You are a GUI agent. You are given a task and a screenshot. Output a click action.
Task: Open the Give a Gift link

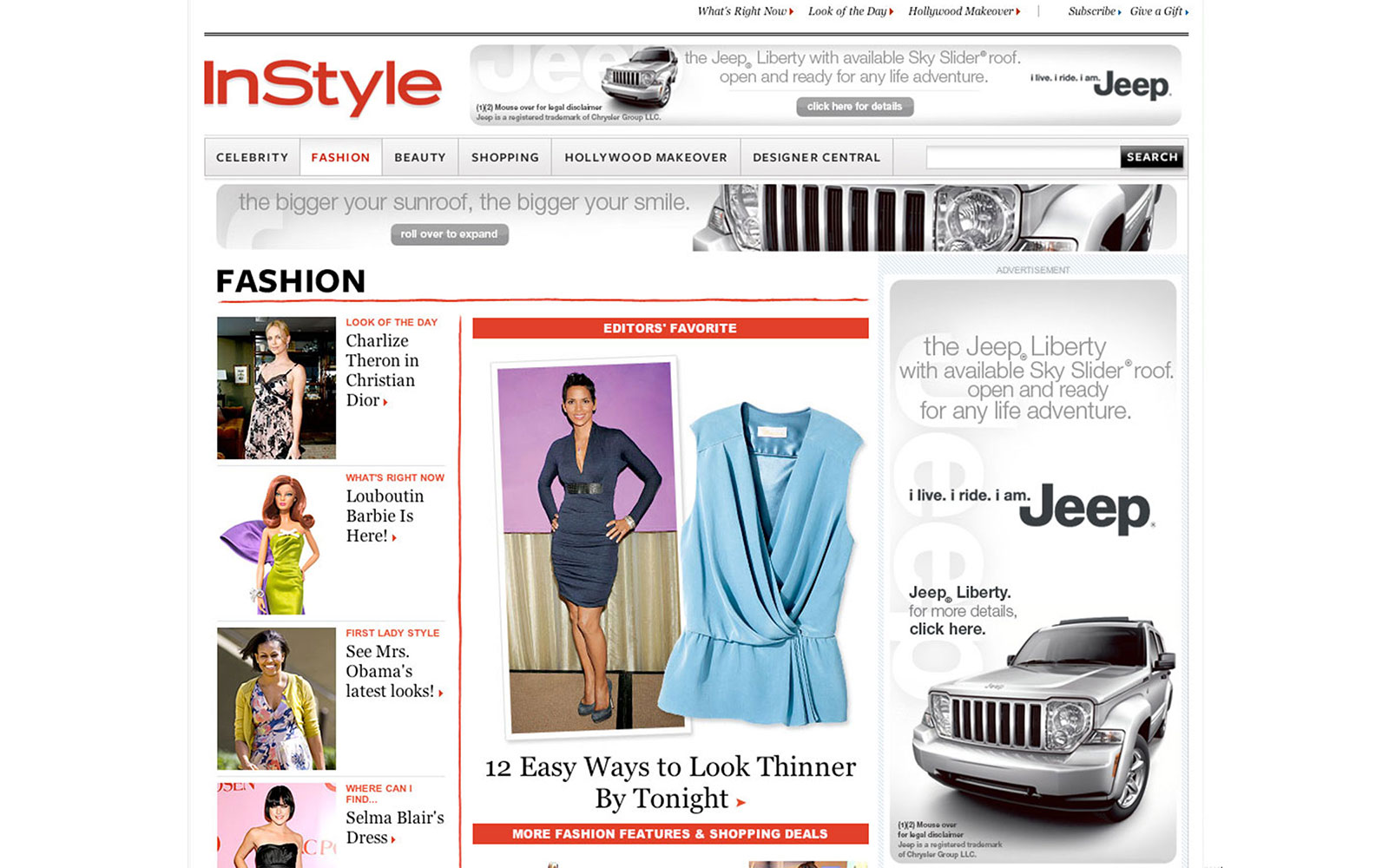[1158, 11]
